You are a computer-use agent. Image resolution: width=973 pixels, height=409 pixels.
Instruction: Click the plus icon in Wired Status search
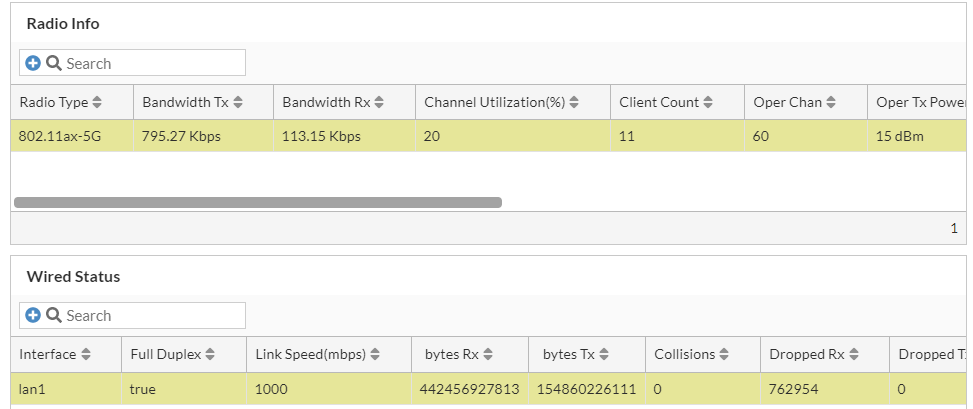point(33,315)
